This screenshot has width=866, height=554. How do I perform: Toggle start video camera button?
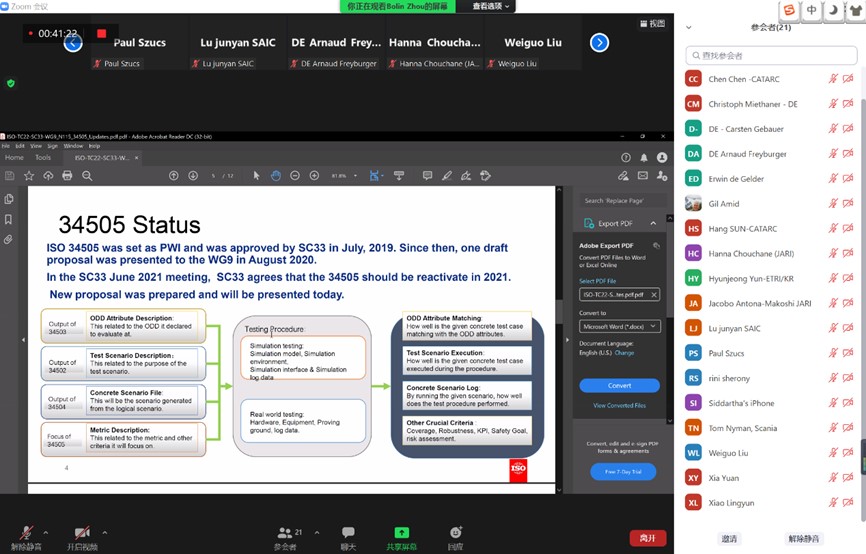pos(82,534)
